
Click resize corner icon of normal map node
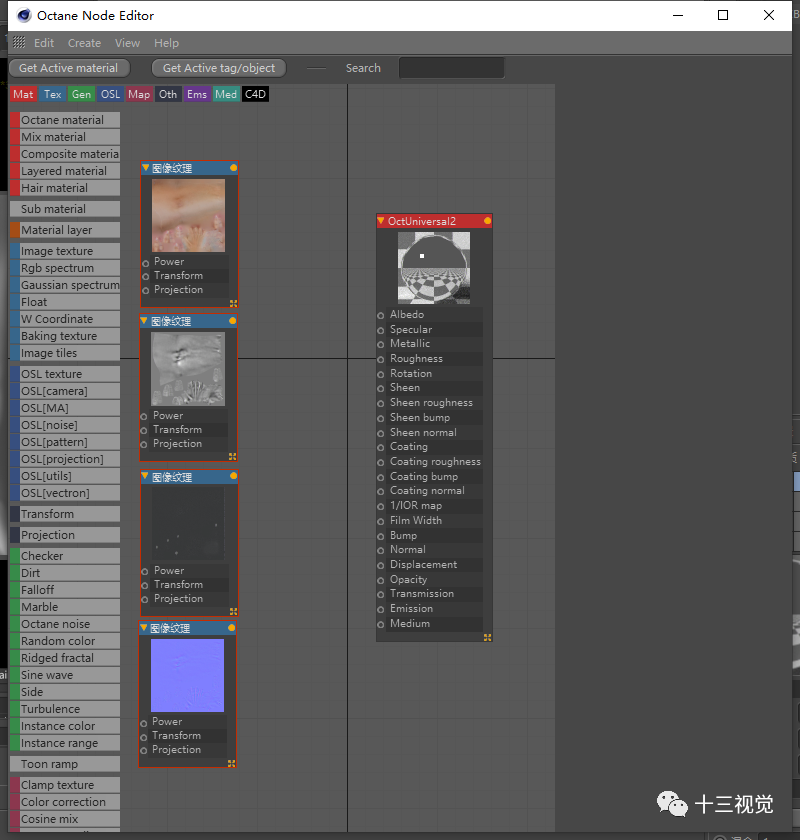231,763
